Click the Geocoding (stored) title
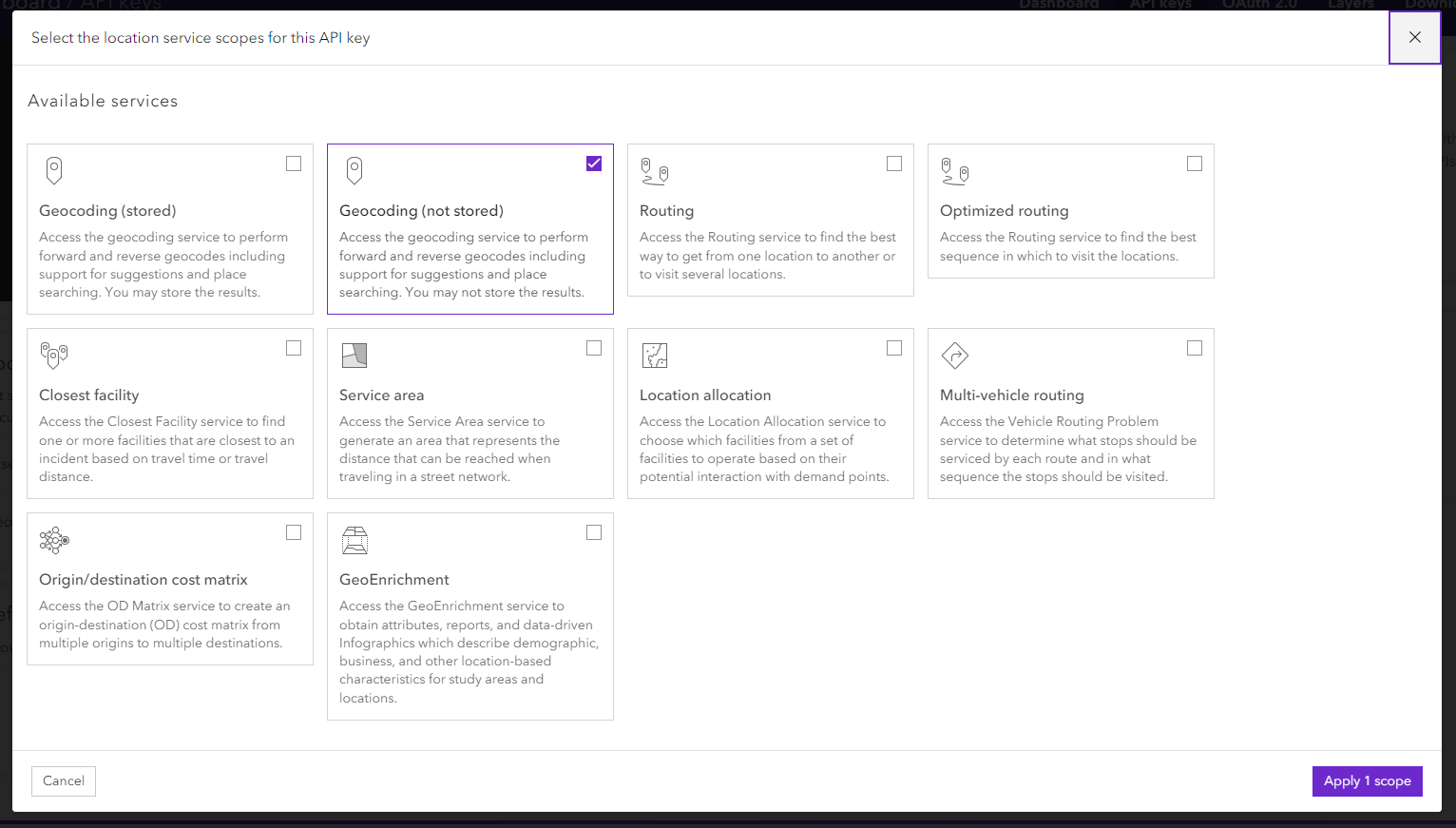 [107, 211]
